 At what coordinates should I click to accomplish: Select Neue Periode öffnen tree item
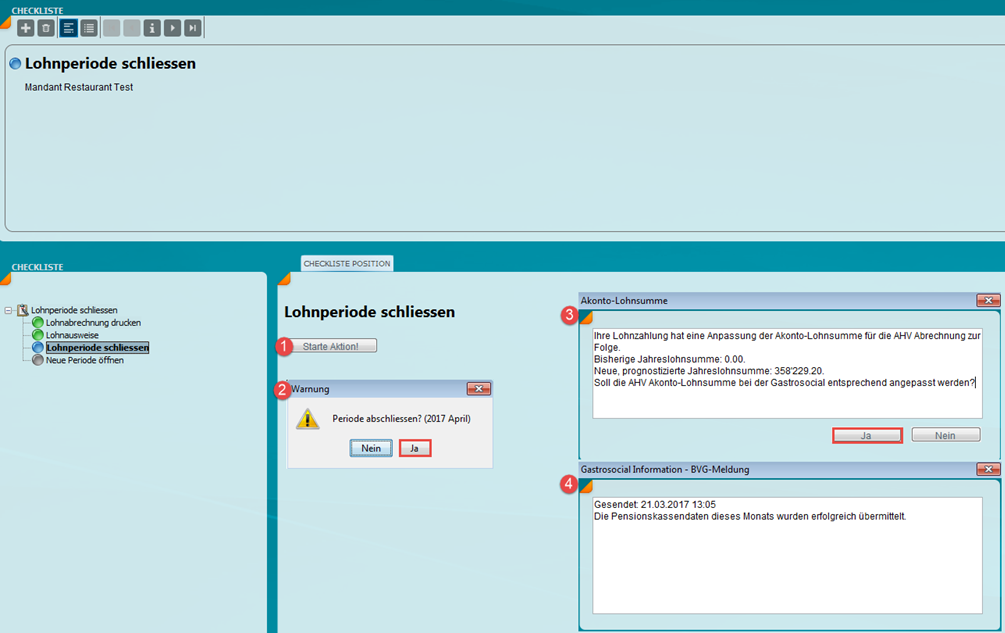pos(84,360)
